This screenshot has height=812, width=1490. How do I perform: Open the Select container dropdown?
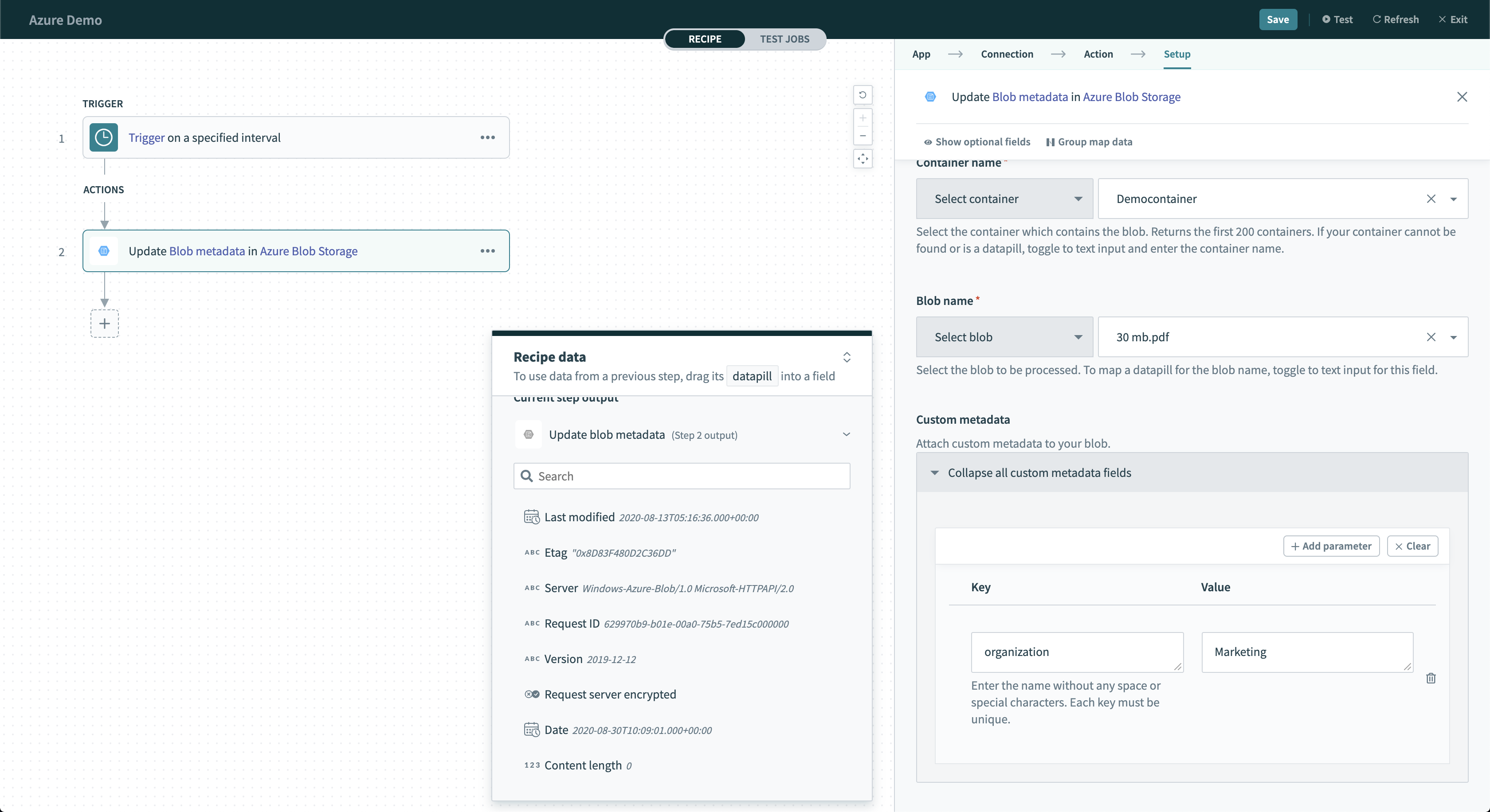tap(1004, 199)
